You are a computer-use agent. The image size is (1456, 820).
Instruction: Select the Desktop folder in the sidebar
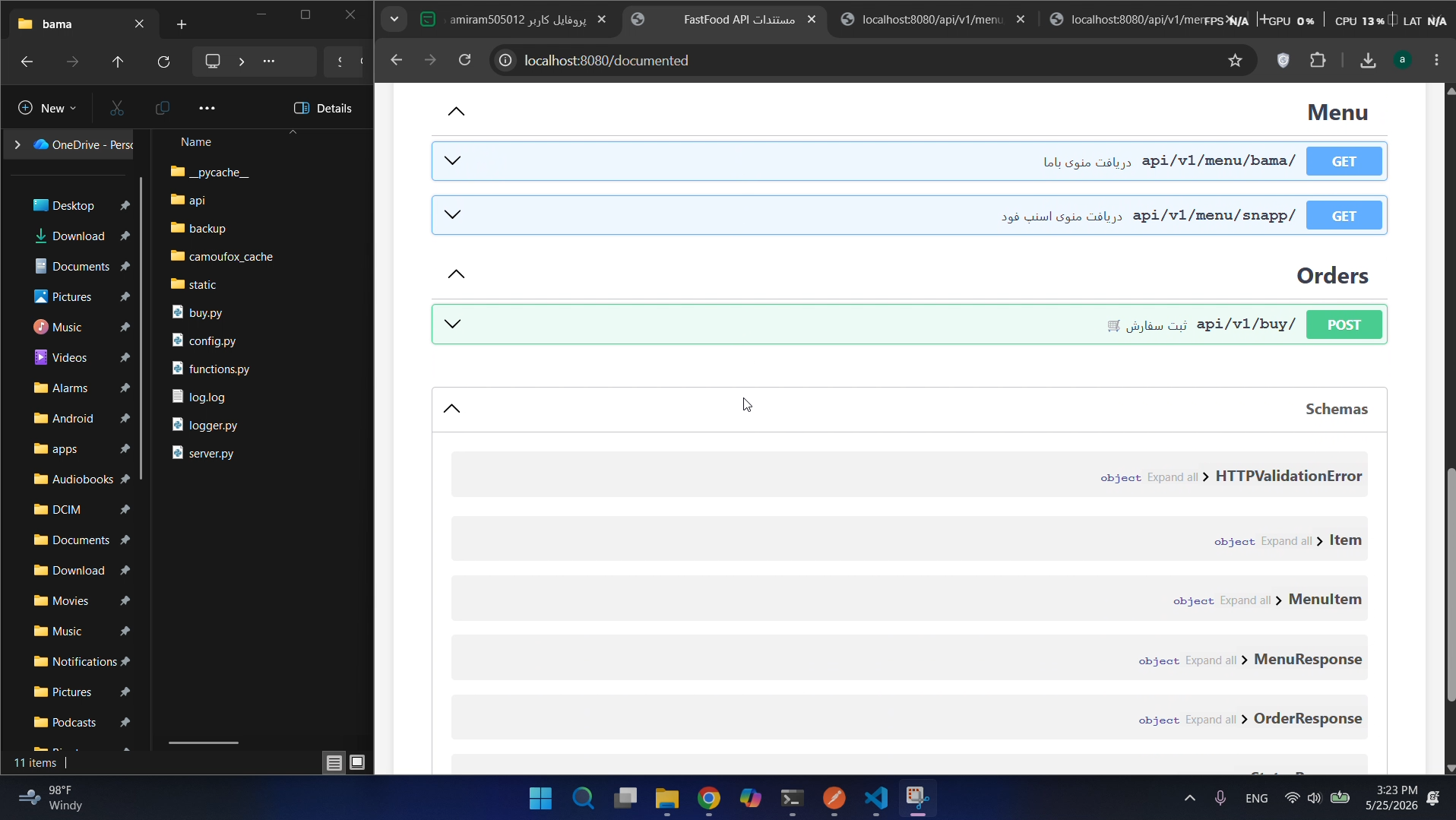point(74,206)
